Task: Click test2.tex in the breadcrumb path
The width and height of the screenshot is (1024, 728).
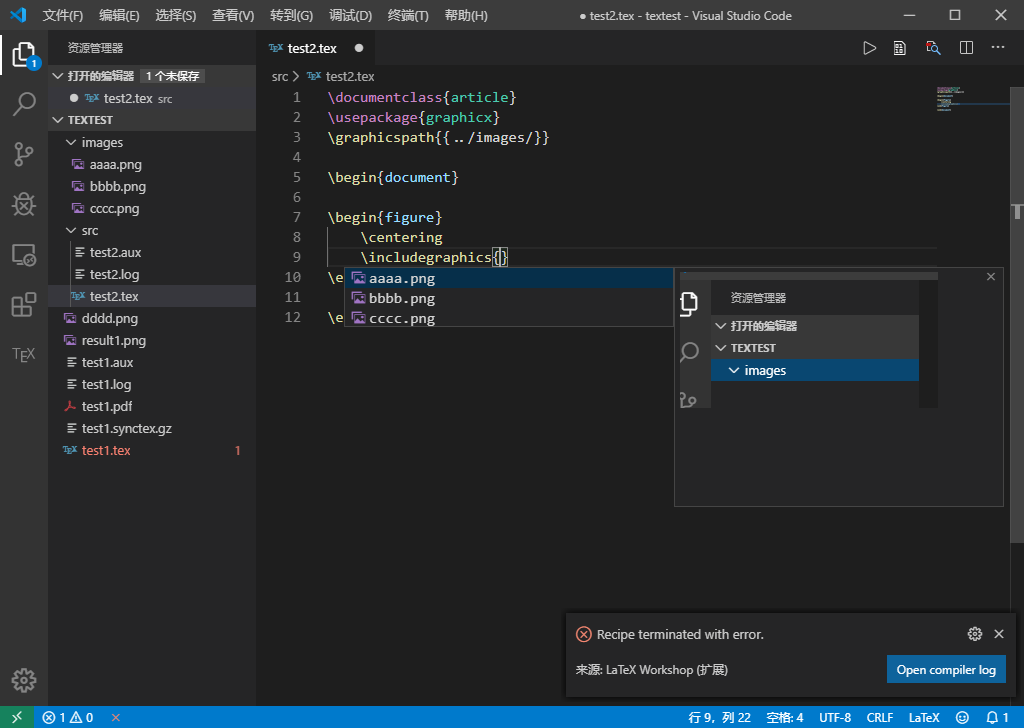Action: click(x=350, y=76)
